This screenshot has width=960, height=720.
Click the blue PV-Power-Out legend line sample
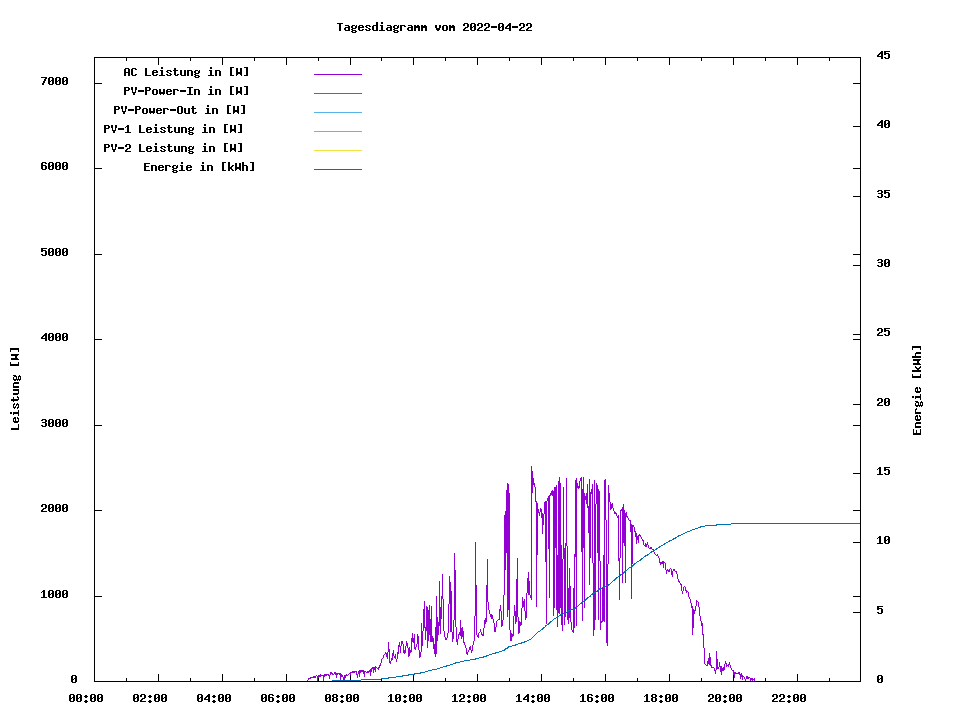tap(337, 112)
